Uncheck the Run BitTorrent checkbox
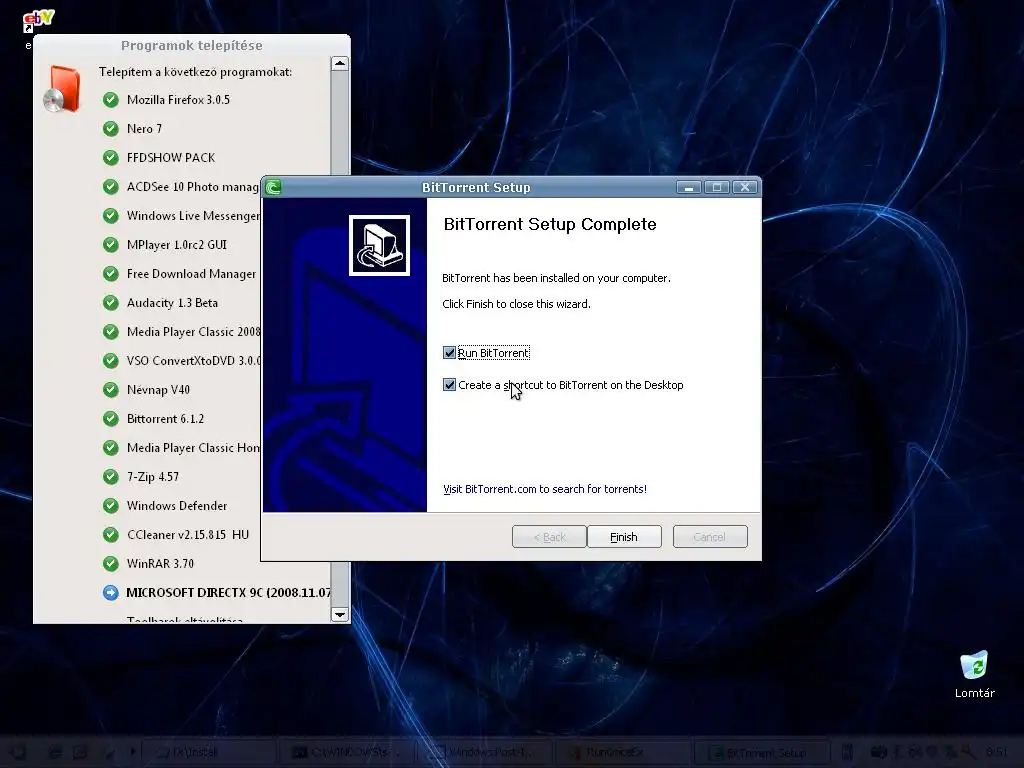Viewport: 1024px width, 768px height. [449, 353]
